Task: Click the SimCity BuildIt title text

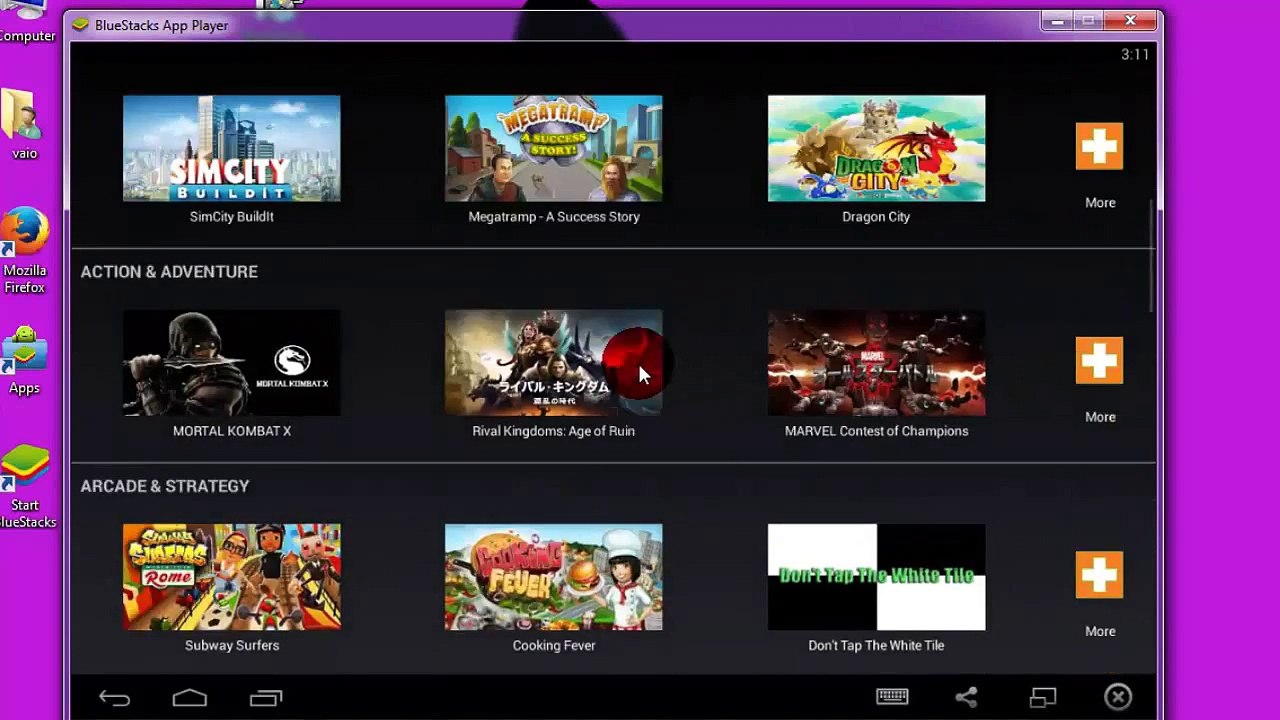Action: (x=231, y=216)
